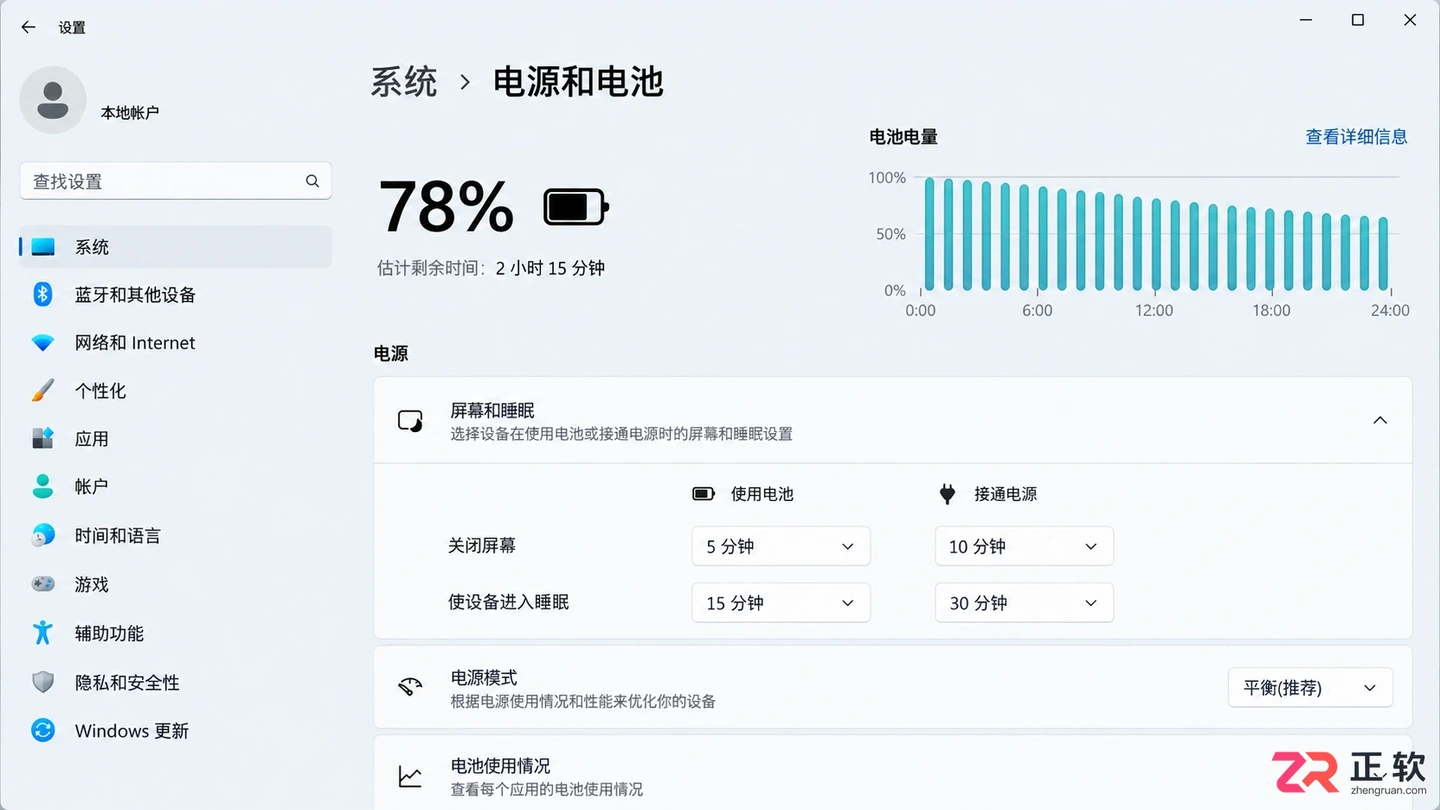
Task: Click the 电源和电池 page title
Action: click(579, 82)
